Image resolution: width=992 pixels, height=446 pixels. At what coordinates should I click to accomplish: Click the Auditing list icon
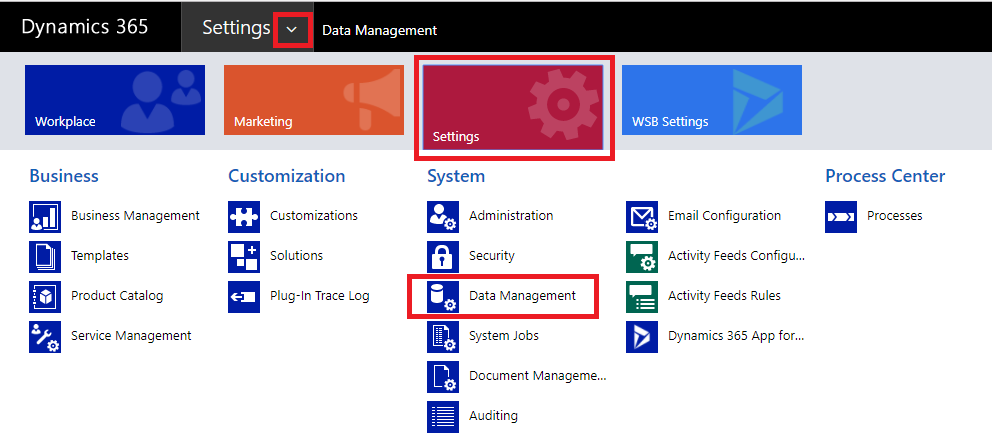click(443, 416)
